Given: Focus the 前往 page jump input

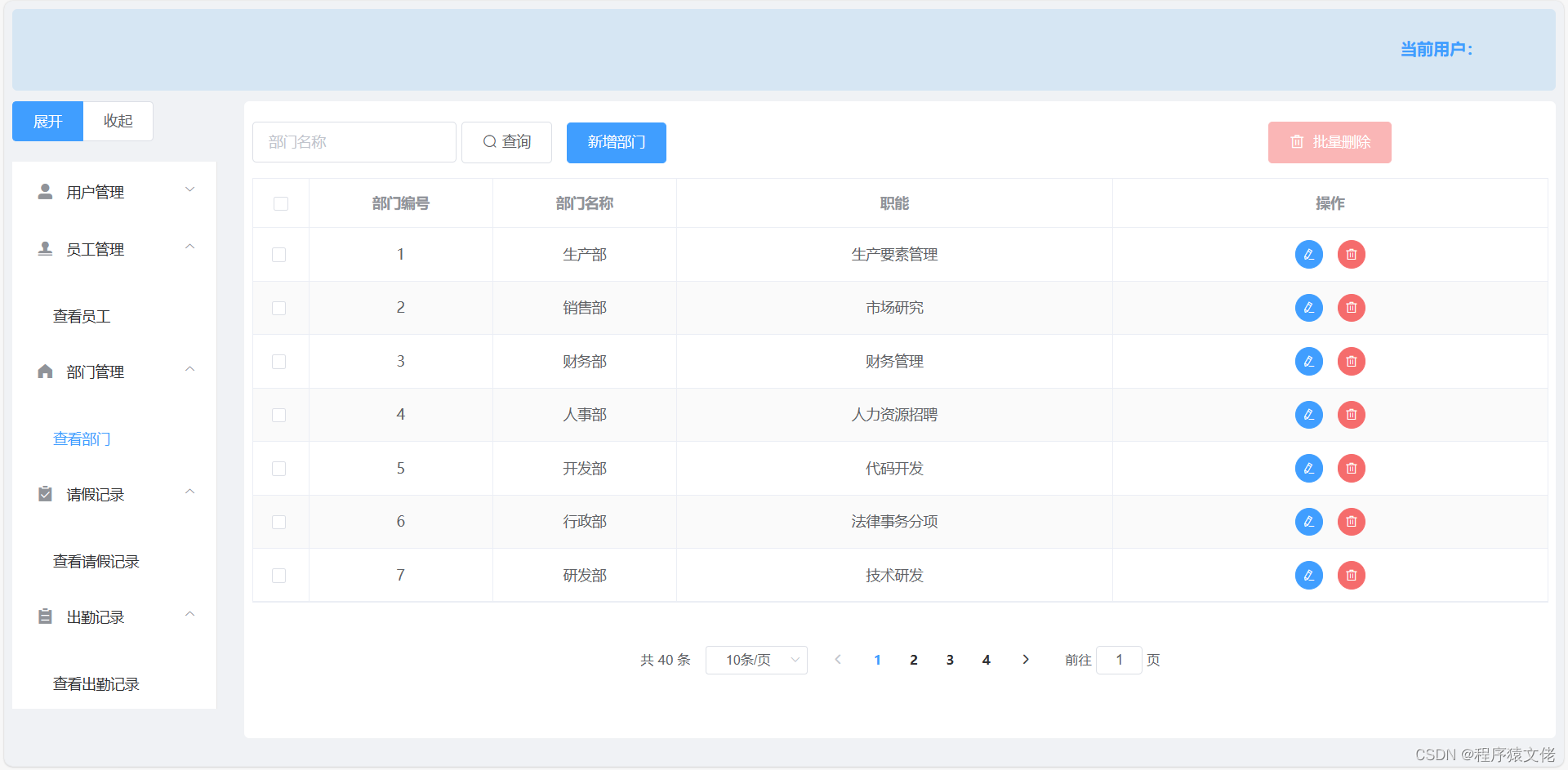Looking at the screenshot, I should [1119, 660].
